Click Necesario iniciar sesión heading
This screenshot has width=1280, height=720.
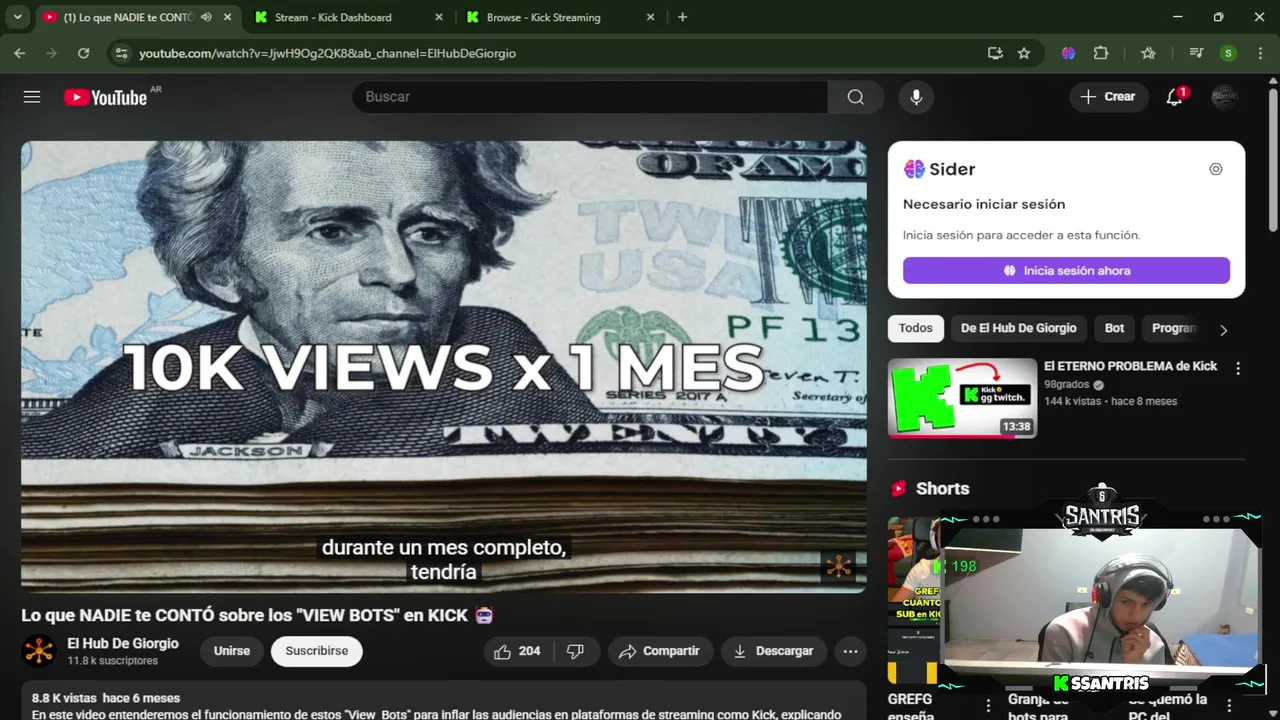click(984, 204)
